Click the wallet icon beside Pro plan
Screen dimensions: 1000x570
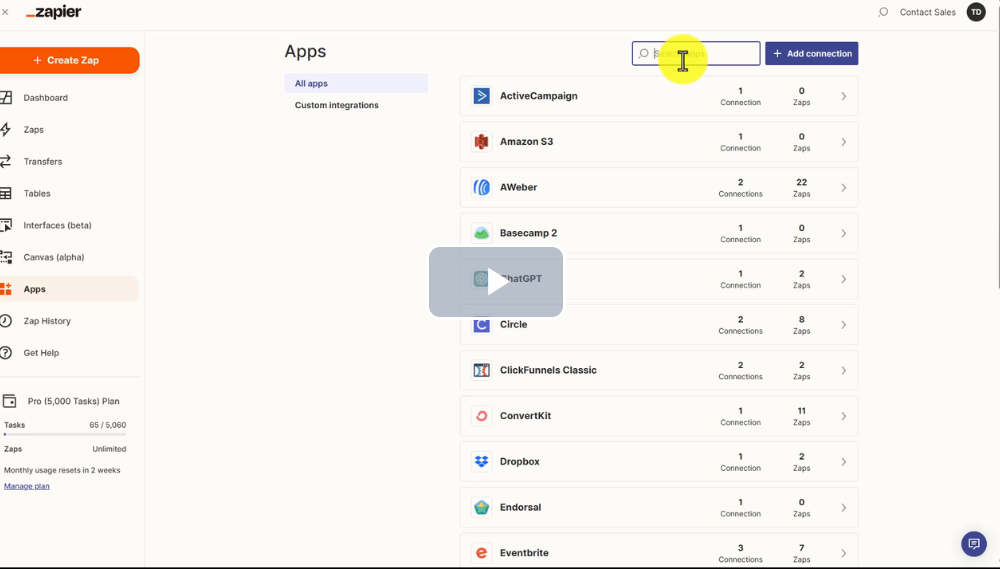click(10, 401)
